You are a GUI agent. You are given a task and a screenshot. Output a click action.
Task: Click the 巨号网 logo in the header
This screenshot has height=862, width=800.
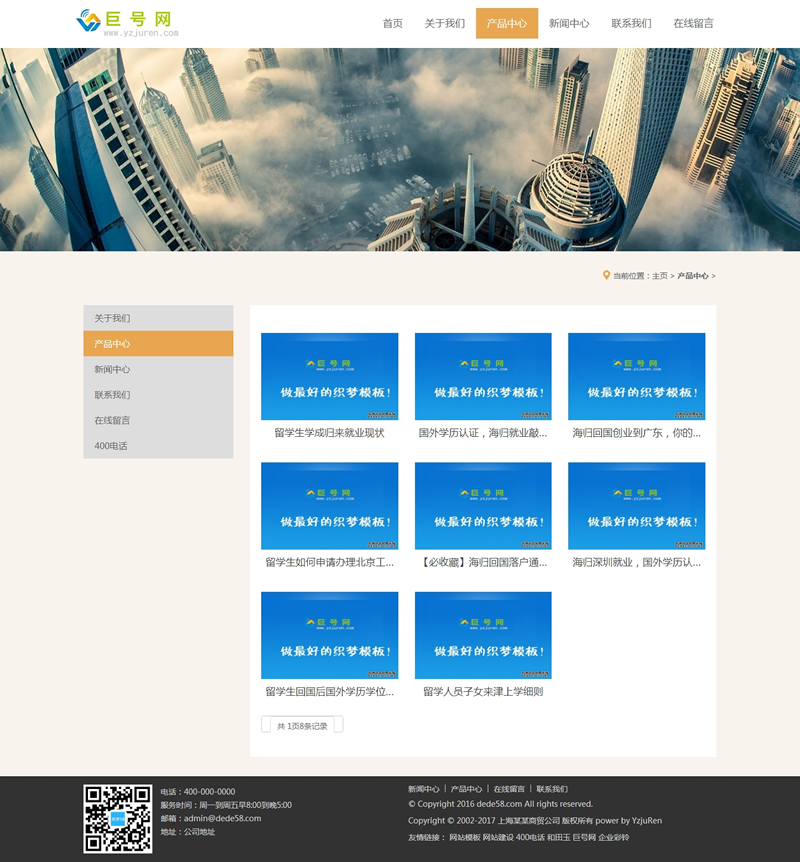pyautogui.click(x=127, y=22)
